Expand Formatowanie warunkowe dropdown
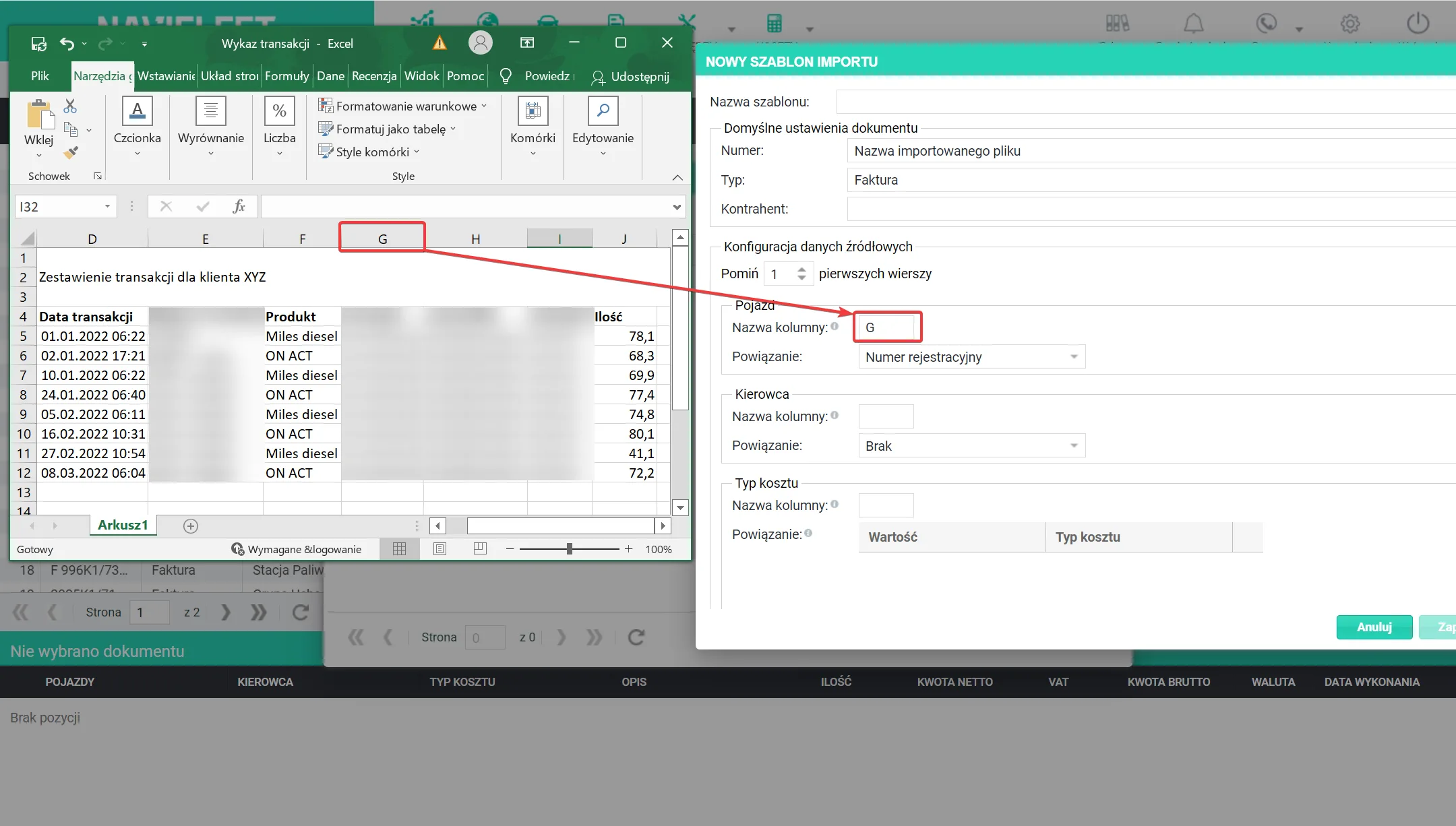 [484, 106]
